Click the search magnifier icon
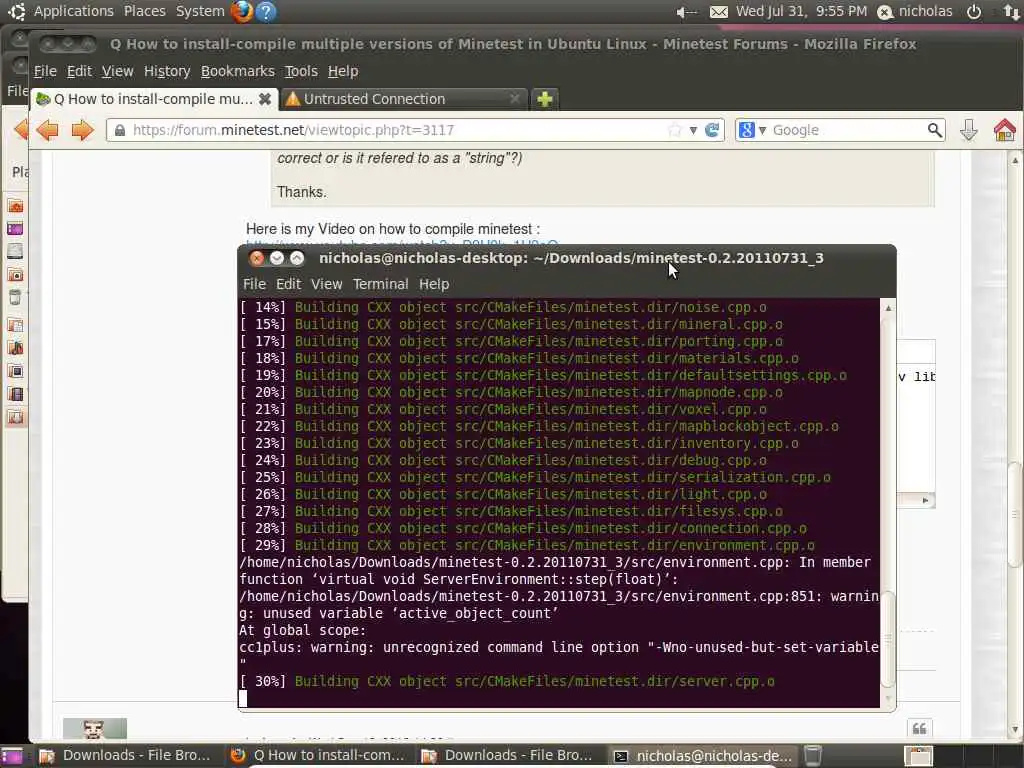The width and height of the screenshot is (1024, 768). pos(935,131)
